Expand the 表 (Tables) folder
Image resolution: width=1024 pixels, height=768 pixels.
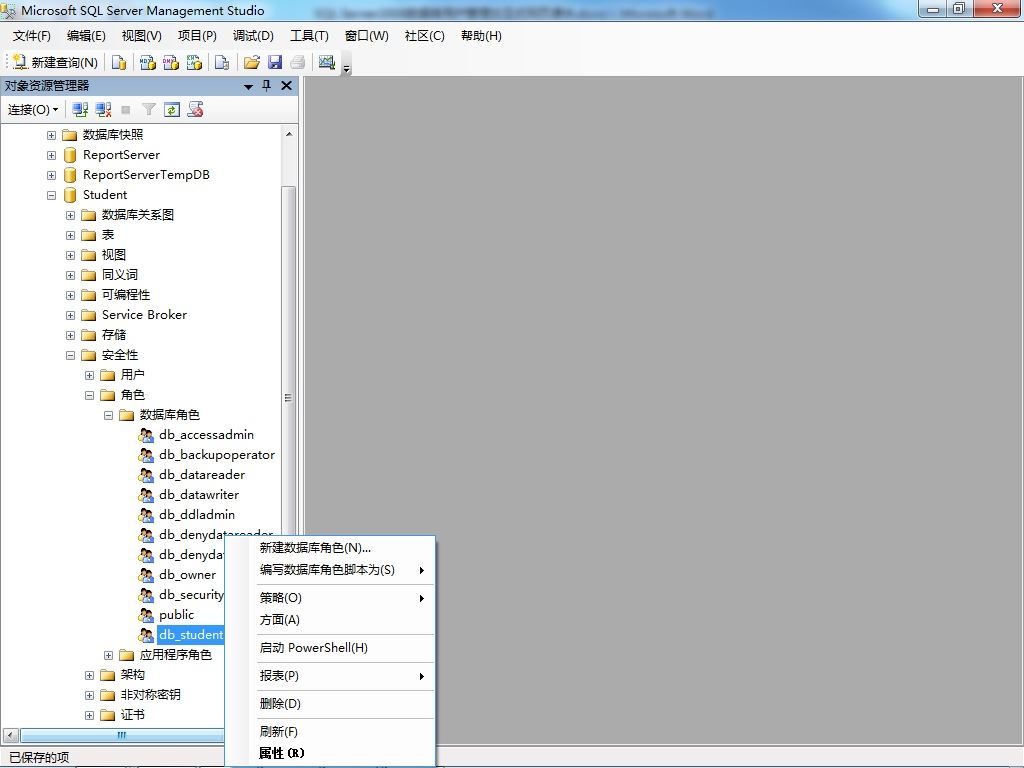70,235
